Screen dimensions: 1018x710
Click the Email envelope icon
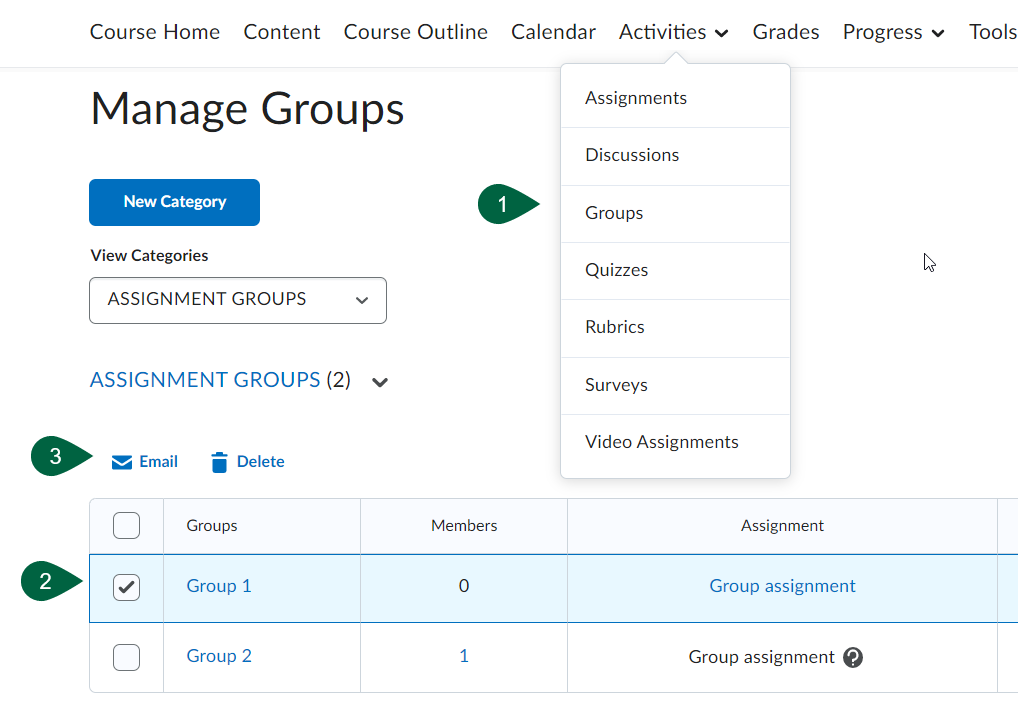121,461
